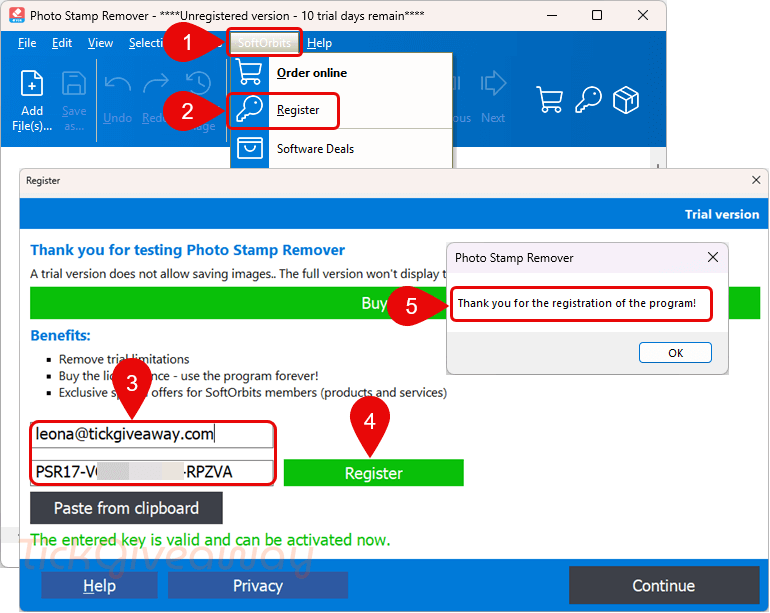Click Paste from clipboard button
This screenshot has width=770, height=613.
(126, 508)
